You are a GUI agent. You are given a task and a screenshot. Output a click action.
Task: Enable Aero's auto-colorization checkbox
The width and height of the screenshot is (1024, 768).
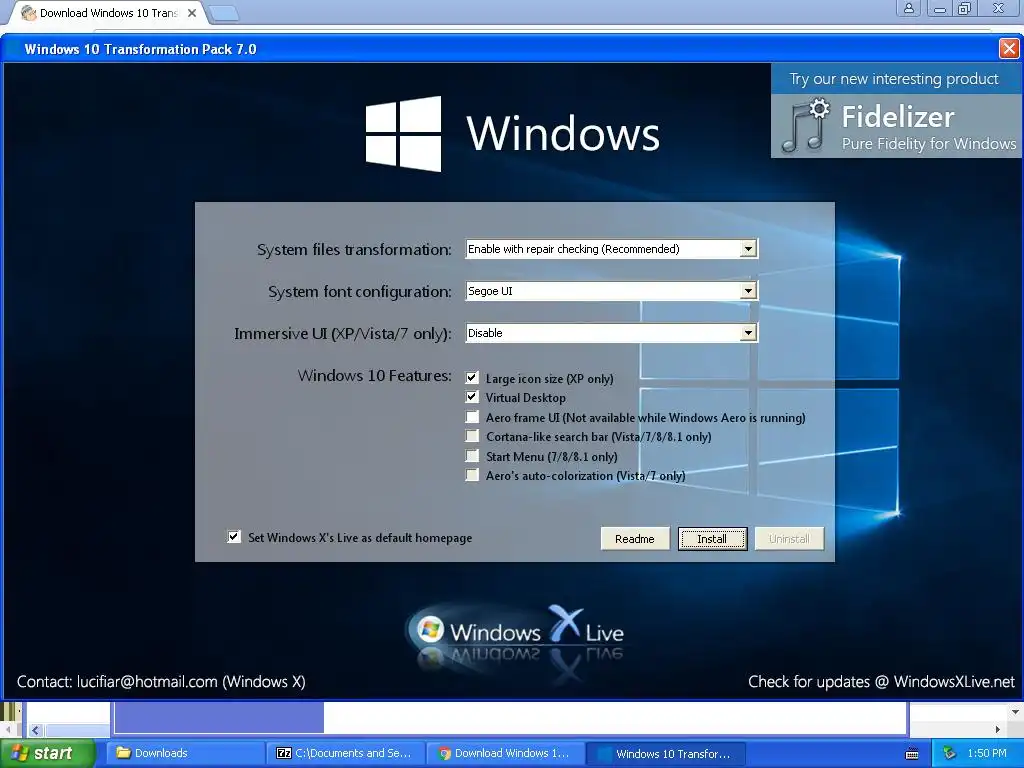pyautogui.click(x=472, y=475)
